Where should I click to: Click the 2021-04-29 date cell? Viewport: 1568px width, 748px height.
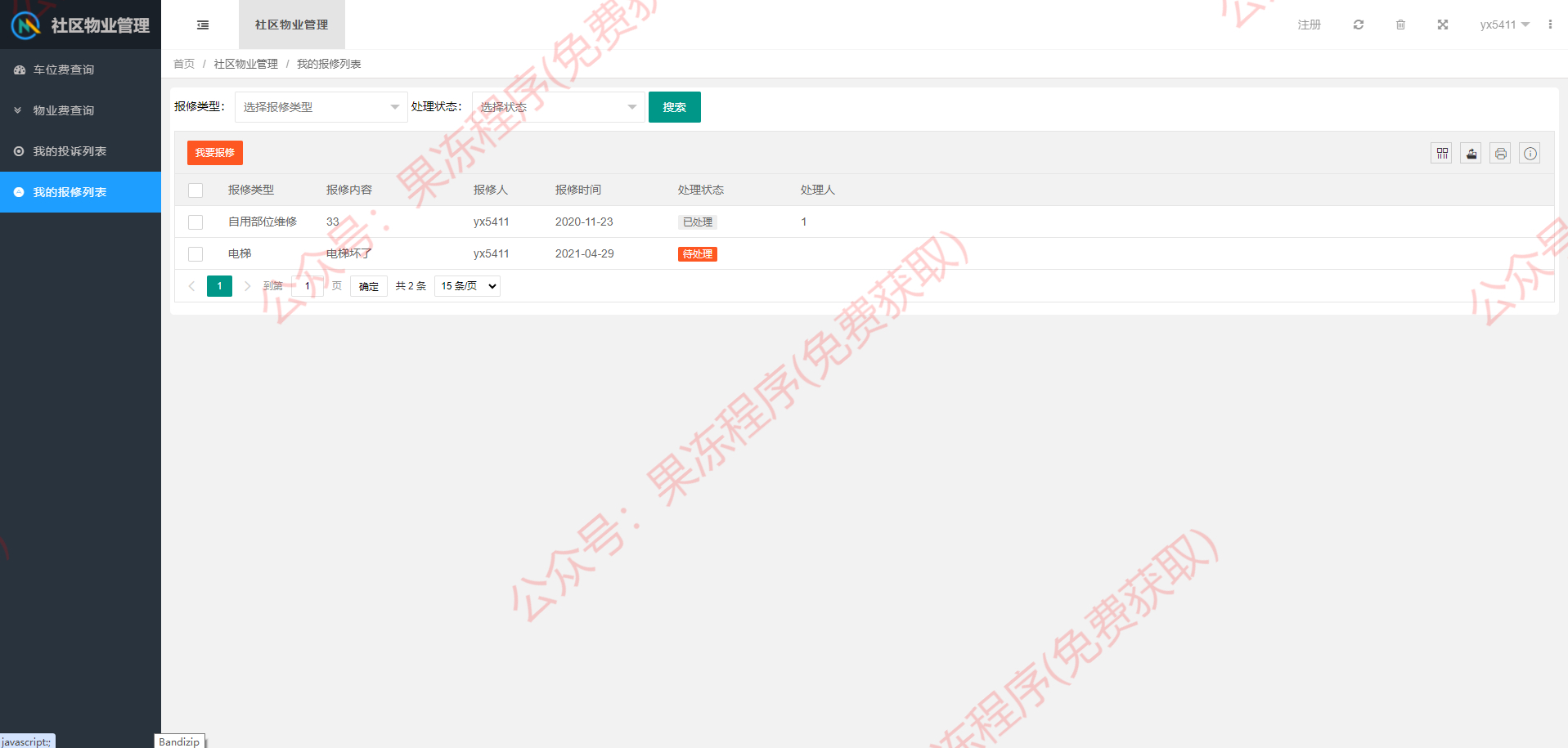584,253
